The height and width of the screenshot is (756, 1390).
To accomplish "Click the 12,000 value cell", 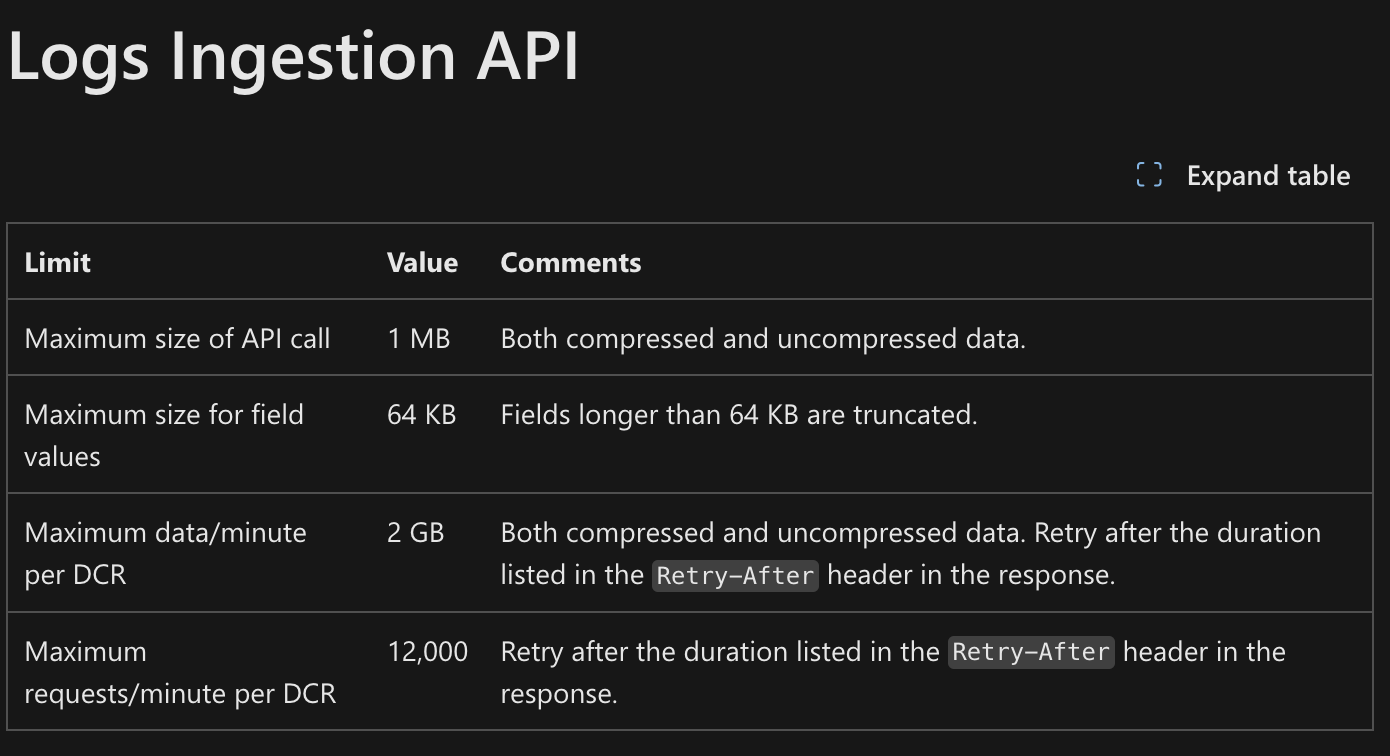I will point(427,651).
